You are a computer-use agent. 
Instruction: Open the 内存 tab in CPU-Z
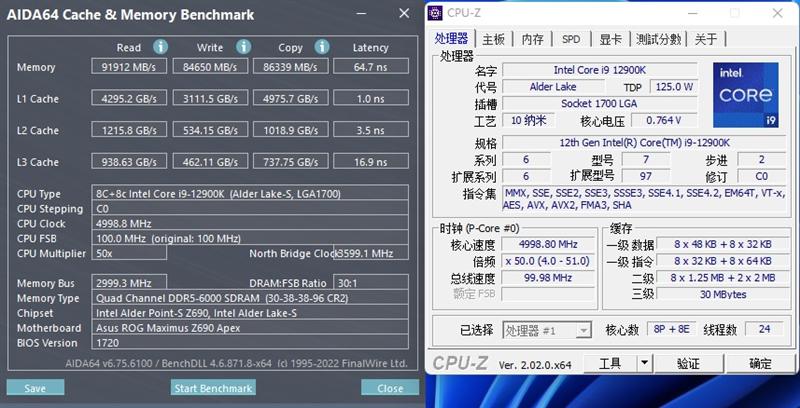coord(532,39)
